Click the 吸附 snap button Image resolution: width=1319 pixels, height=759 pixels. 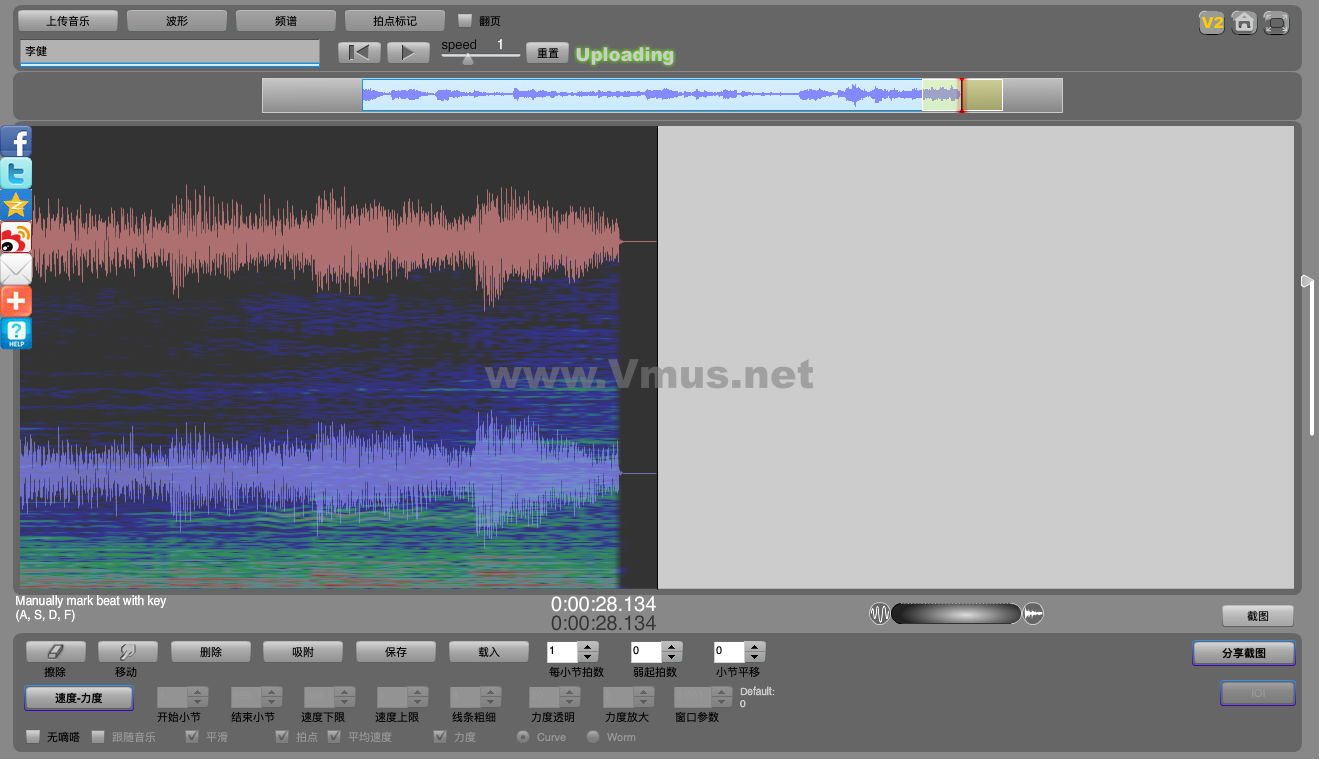pyautogui.click(x=303, y=652)
